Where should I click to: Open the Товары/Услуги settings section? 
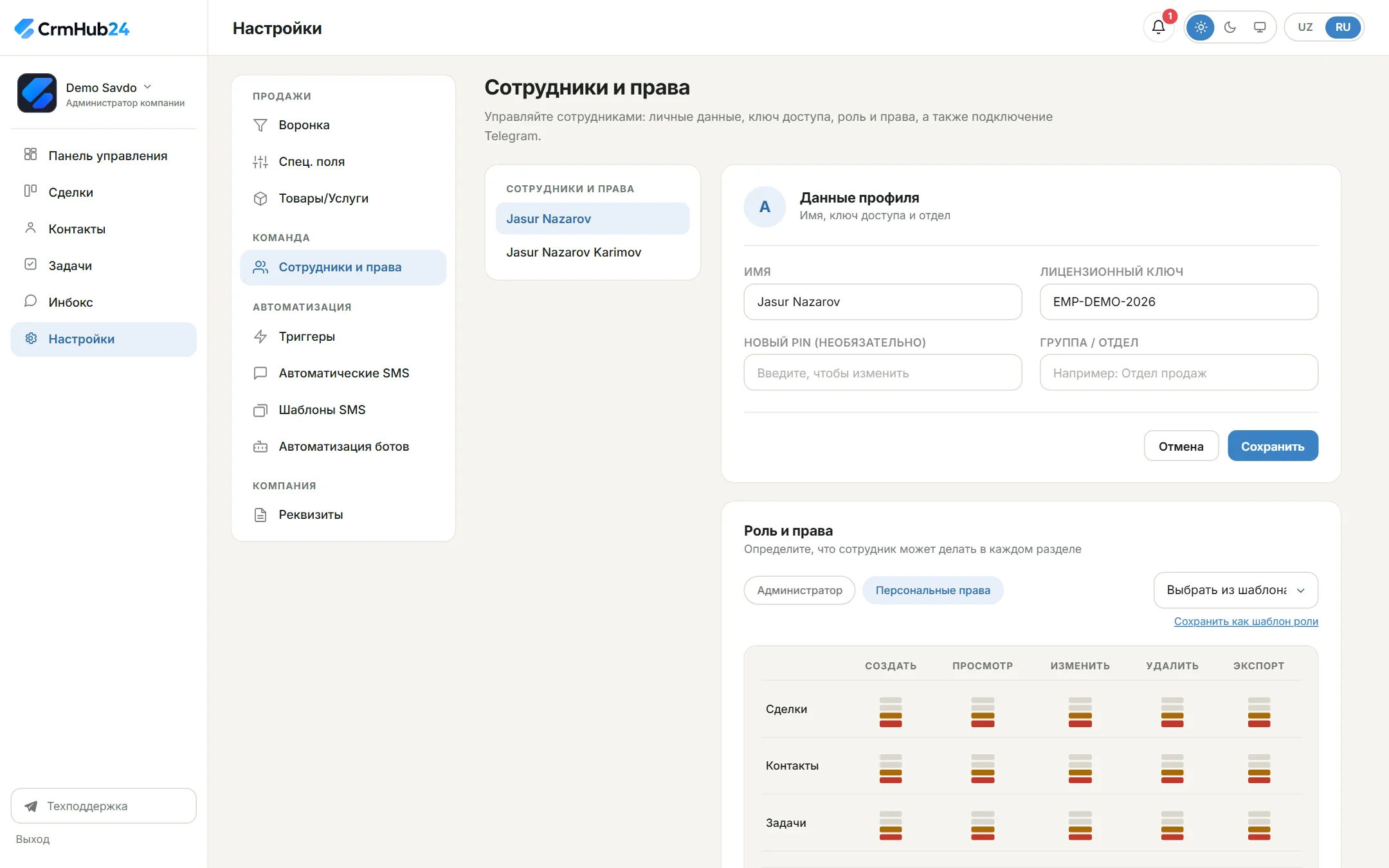click(x=343, y=198)
